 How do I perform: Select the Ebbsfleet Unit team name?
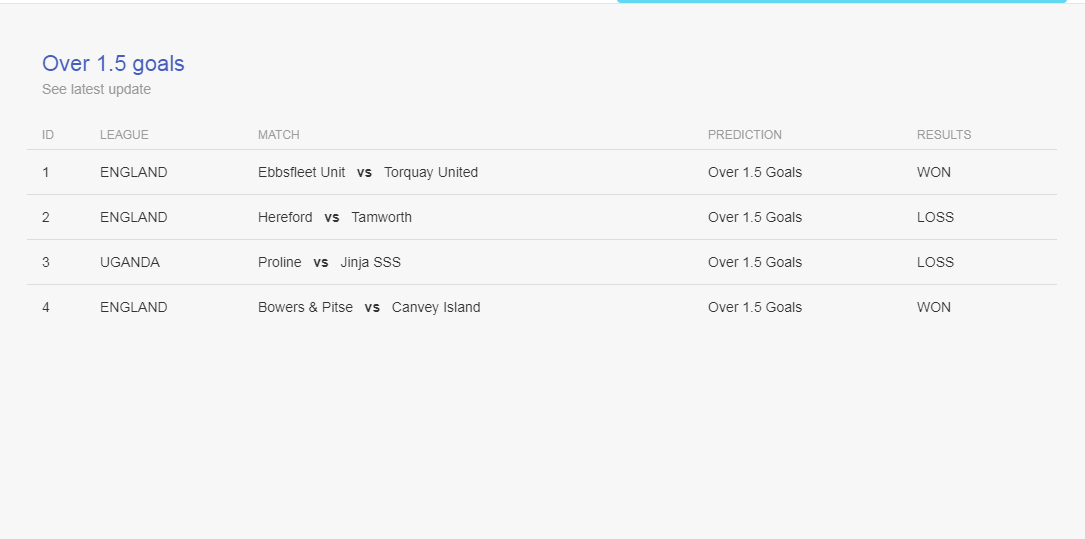[301, 172]
